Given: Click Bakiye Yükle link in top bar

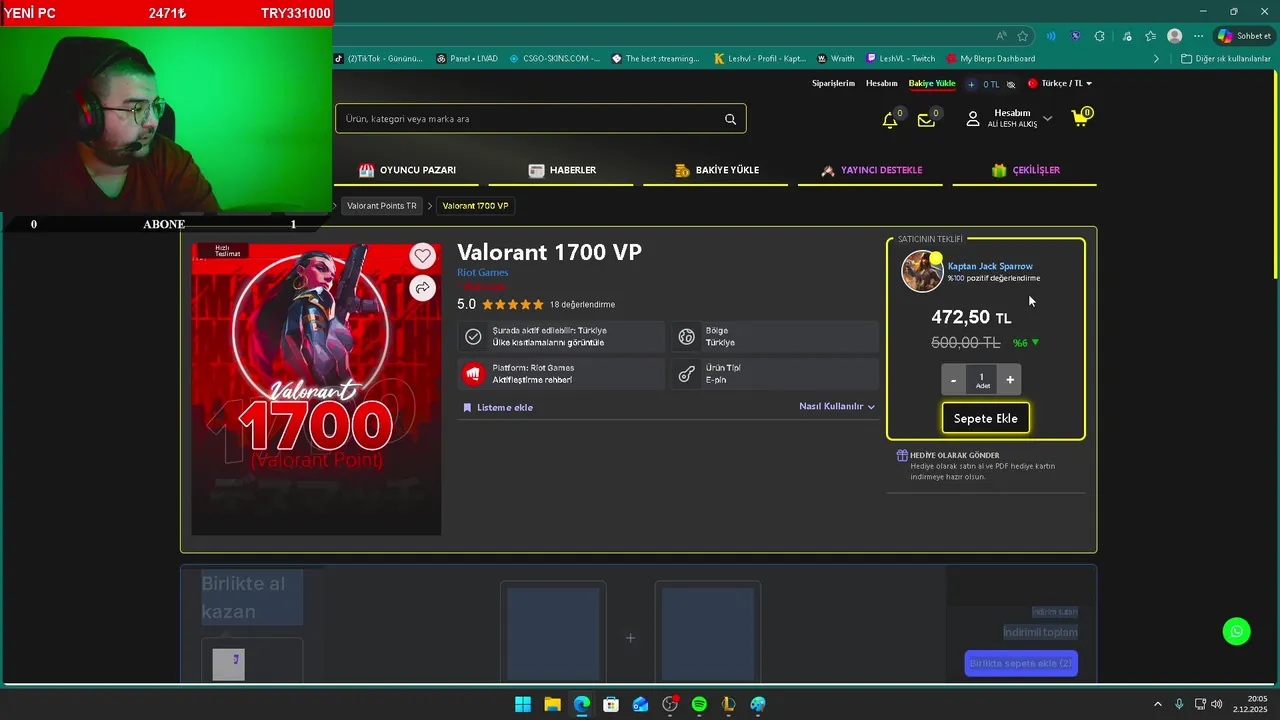Looking at the screenshot, I should [932, 84].
